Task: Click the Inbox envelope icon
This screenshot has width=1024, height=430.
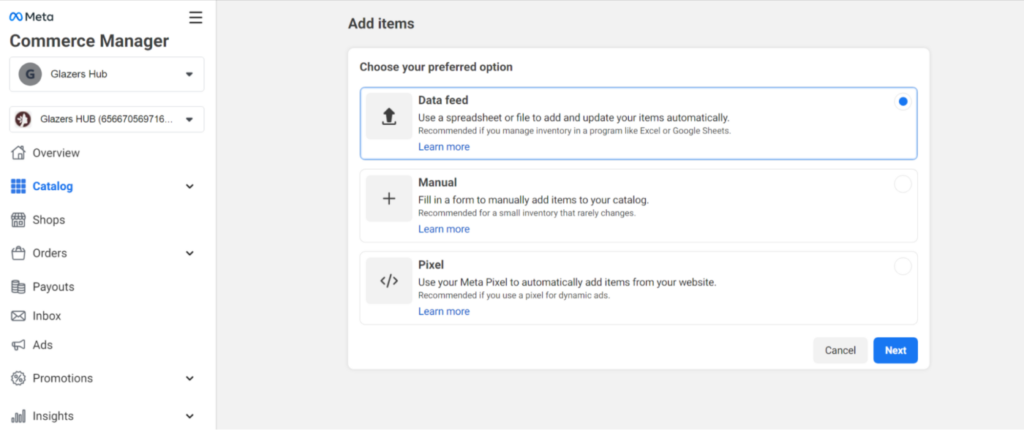Action: (x=18, y=316)
